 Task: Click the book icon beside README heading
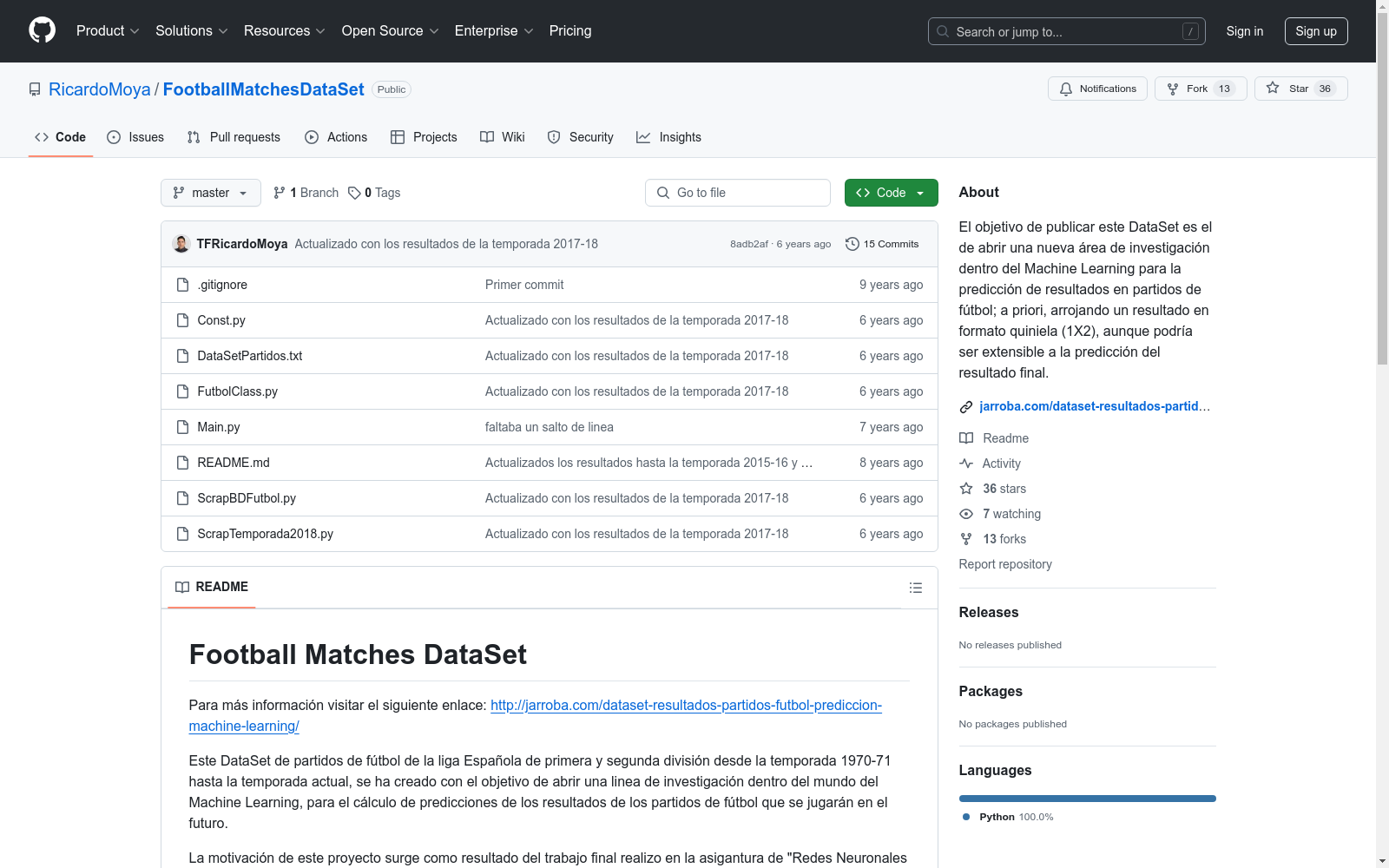pyautogui.click(x=182, y=587)
